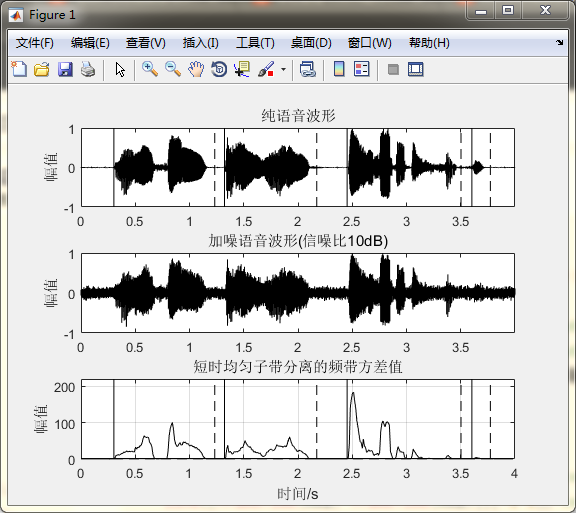The image size is (576, 513).
Task: Insert a colorbar
Action: click(x=339, y=69)
